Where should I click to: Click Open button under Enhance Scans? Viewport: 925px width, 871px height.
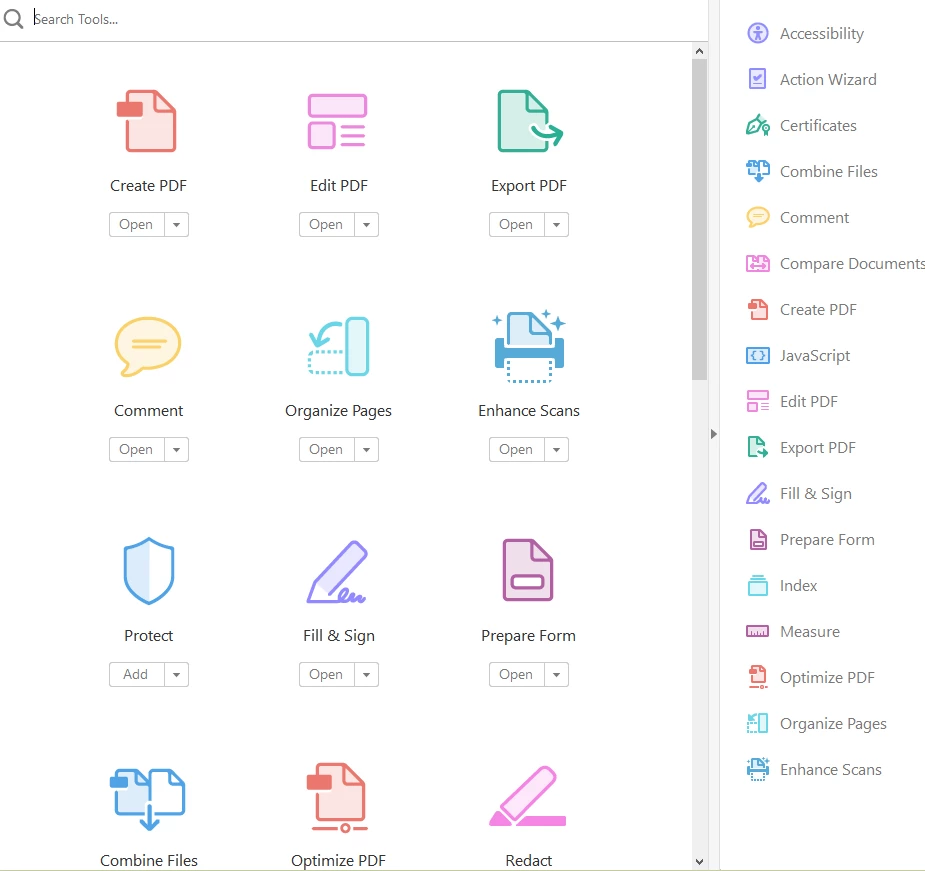pyautogui.click(x=516, y=450)
